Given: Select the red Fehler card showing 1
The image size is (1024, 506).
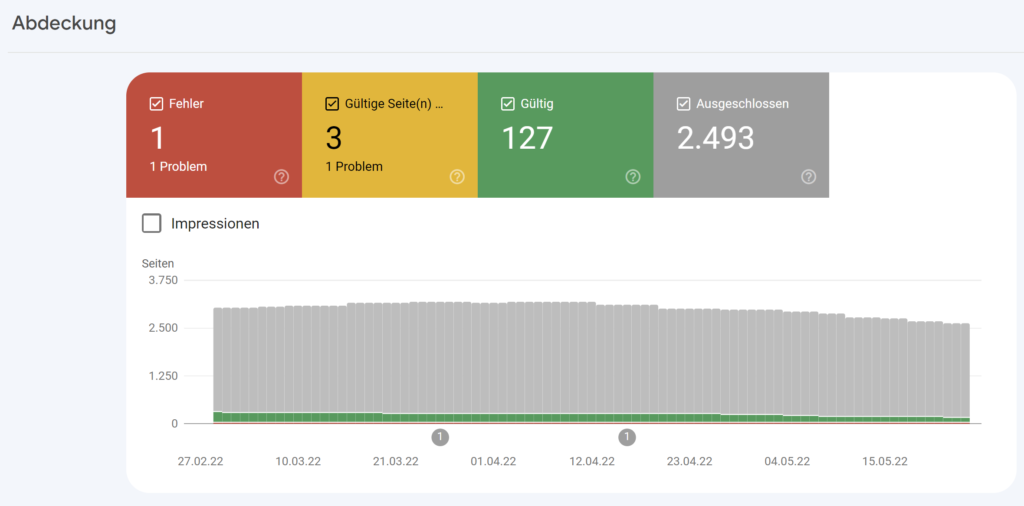Looking at the screenshot, I should click(214, 135).
